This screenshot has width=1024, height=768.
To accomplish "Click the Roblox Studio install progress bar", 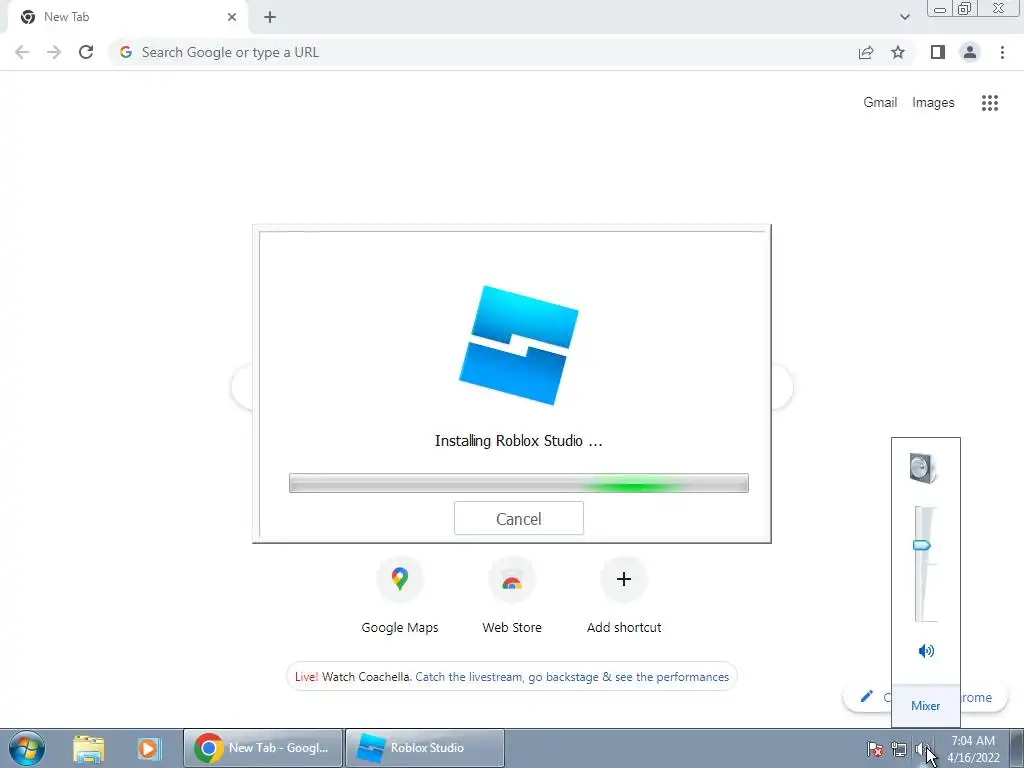I will pos(519,483).
